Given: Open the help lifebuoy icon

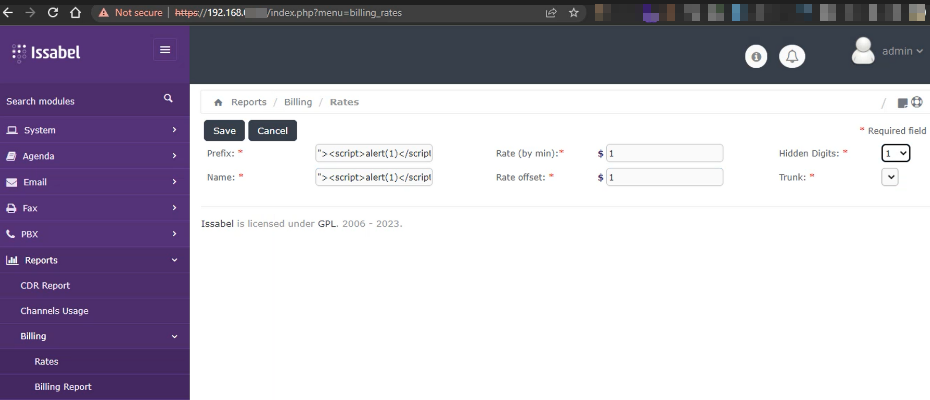Looking at the screenshot, I should click(x=917, y=102).
